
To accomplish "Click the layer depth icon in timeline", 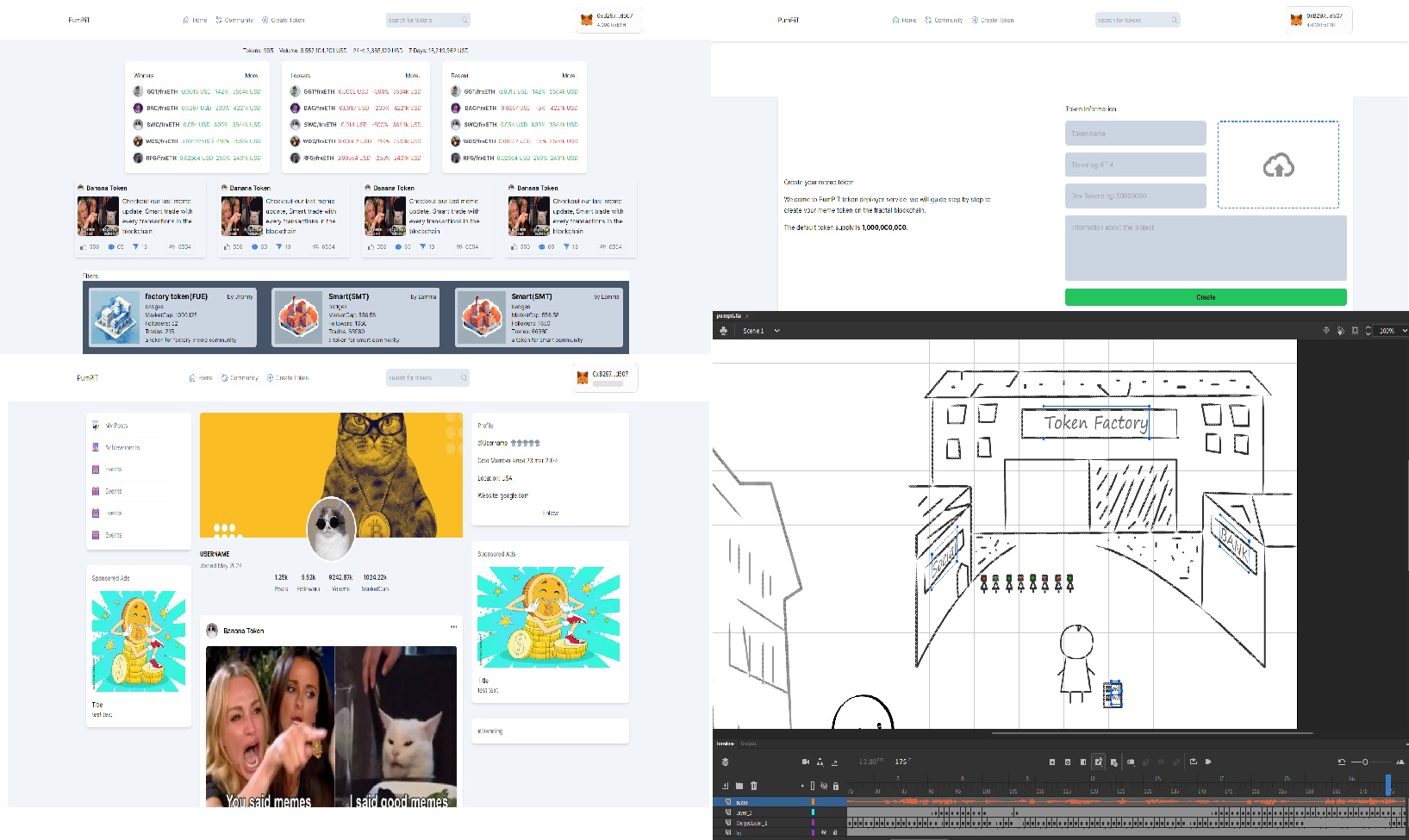I will pyautogui.click(x=834, y=762).
